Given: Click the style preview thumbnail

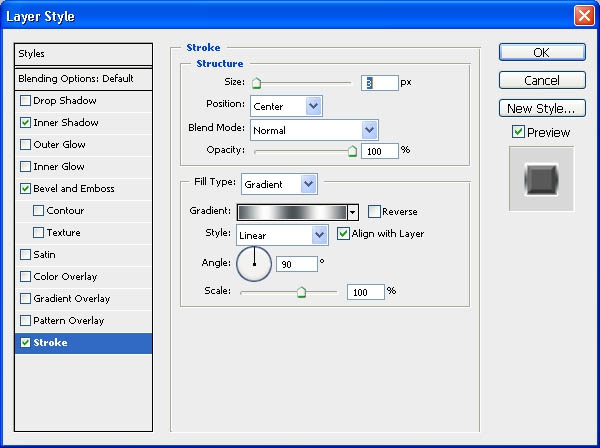Looking at the screenshot, I should 541,179.
